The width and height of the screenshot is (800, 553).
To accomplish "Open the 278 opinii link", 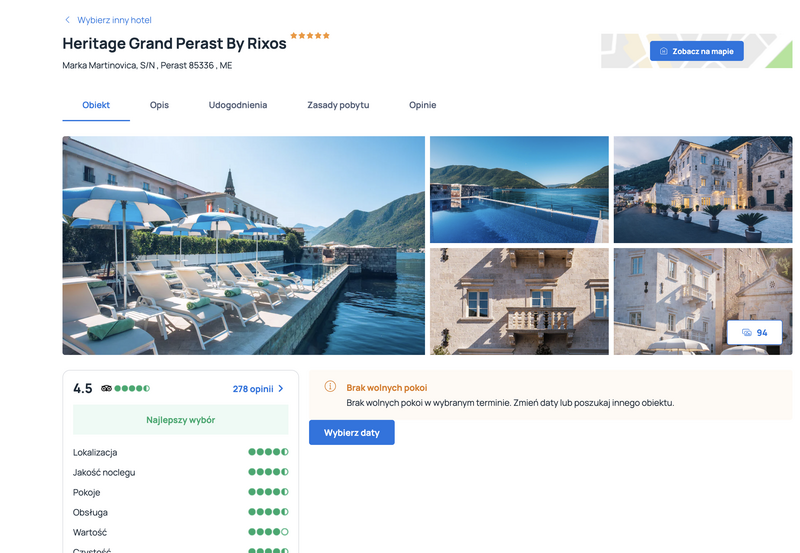I will 253,389.
